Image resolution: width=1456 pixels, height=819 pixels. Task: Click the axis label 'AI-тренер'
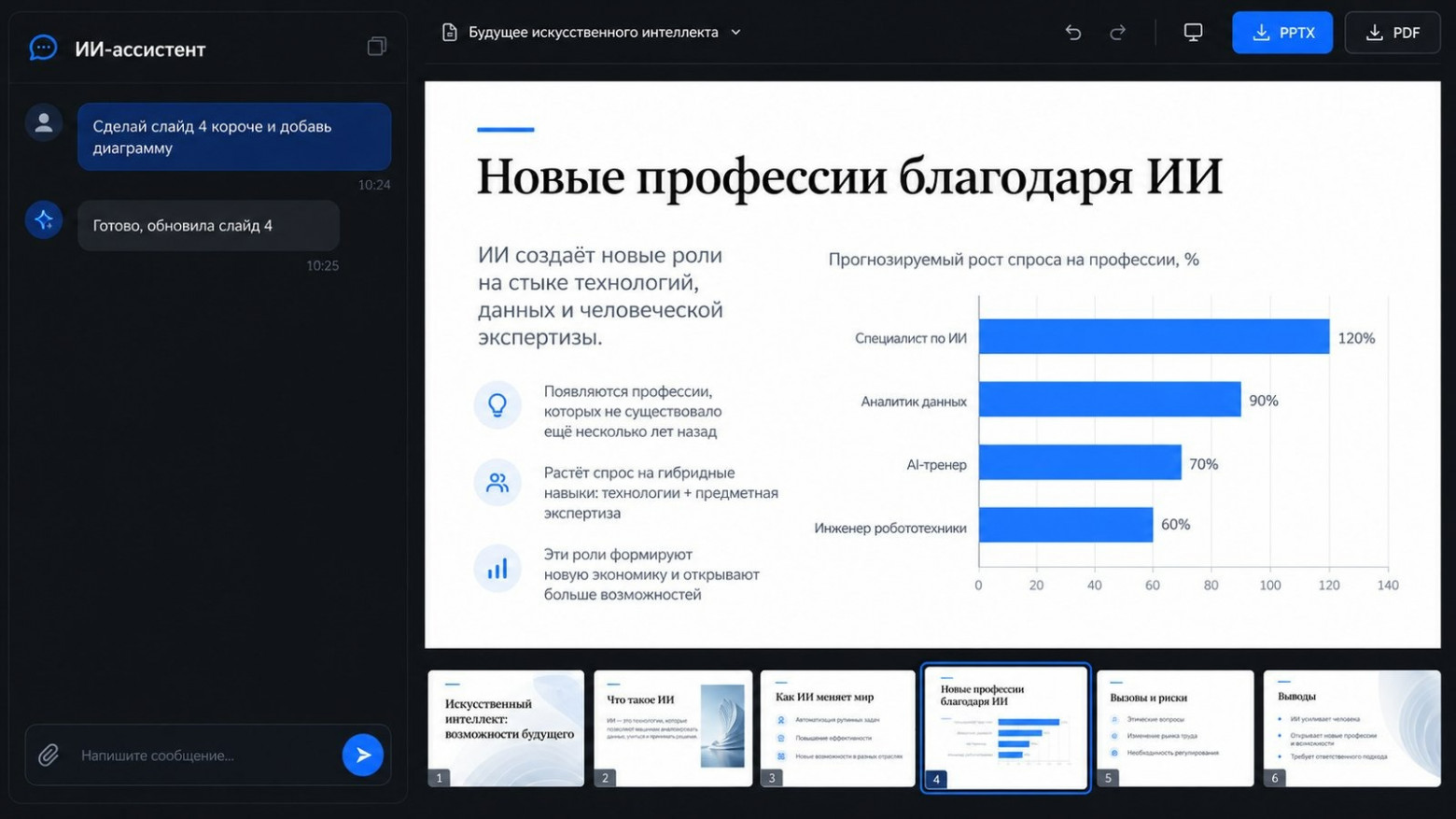936,464
